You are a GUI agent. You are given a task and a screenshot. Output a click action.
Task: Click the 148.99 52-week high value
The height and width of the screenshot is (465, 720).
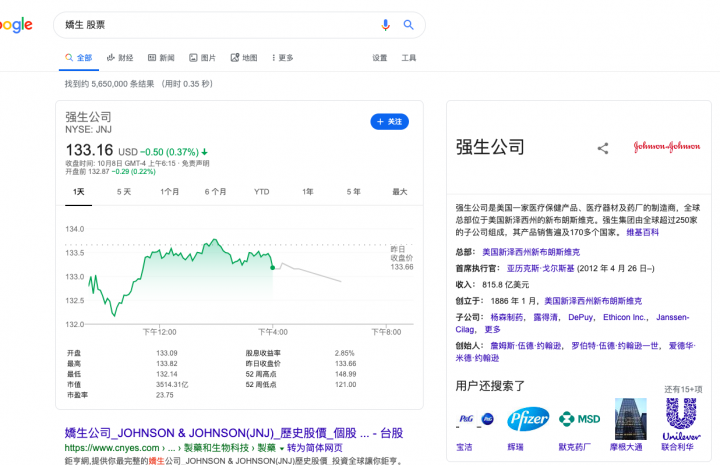click(345, 374)
